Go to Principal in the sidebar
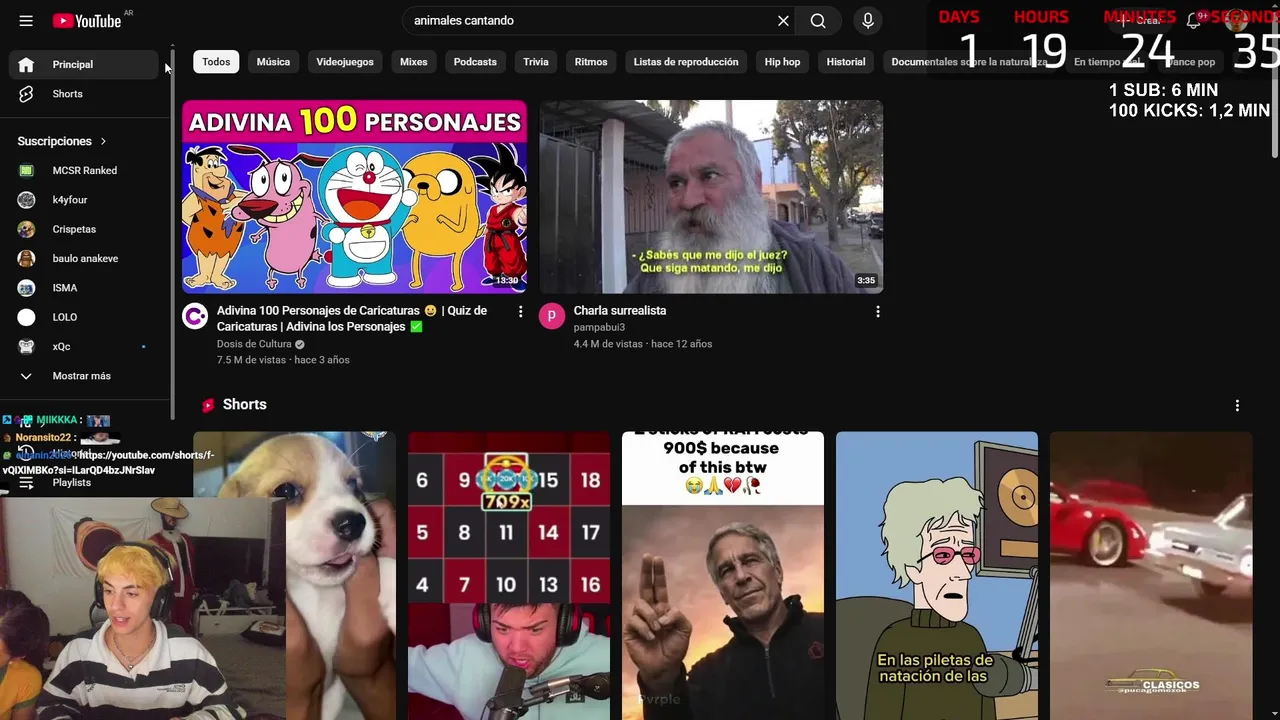The height and width of the screenshot is (720, 1280). 84,64
